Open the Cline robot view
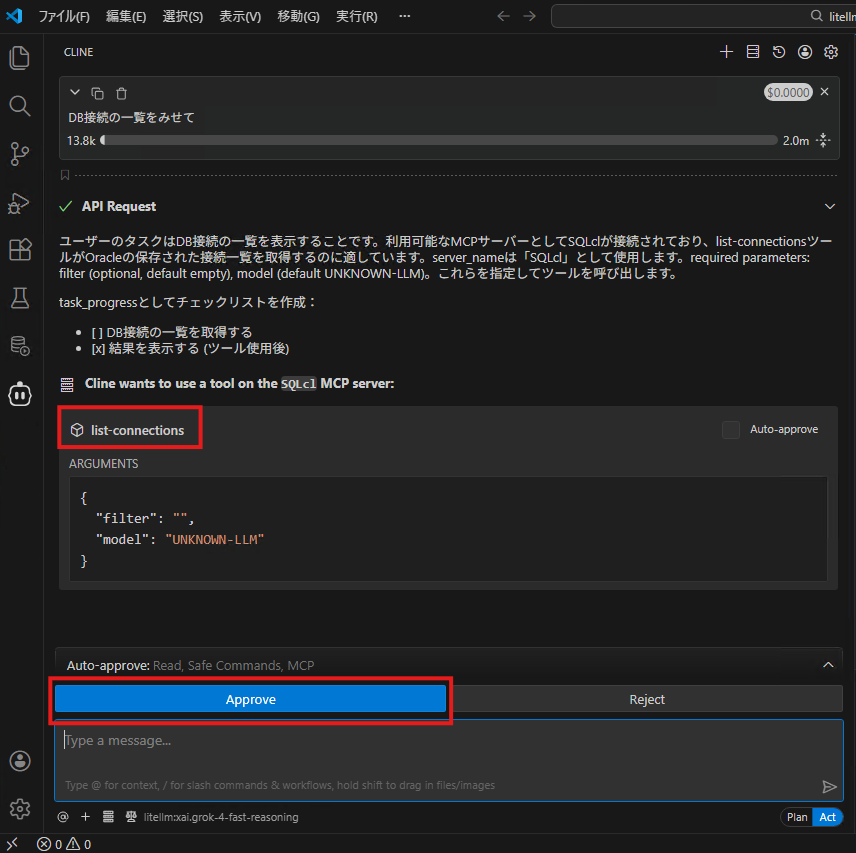Image resolution: width=856 pixels, height=853 pixels. click(x=20, y=394)
